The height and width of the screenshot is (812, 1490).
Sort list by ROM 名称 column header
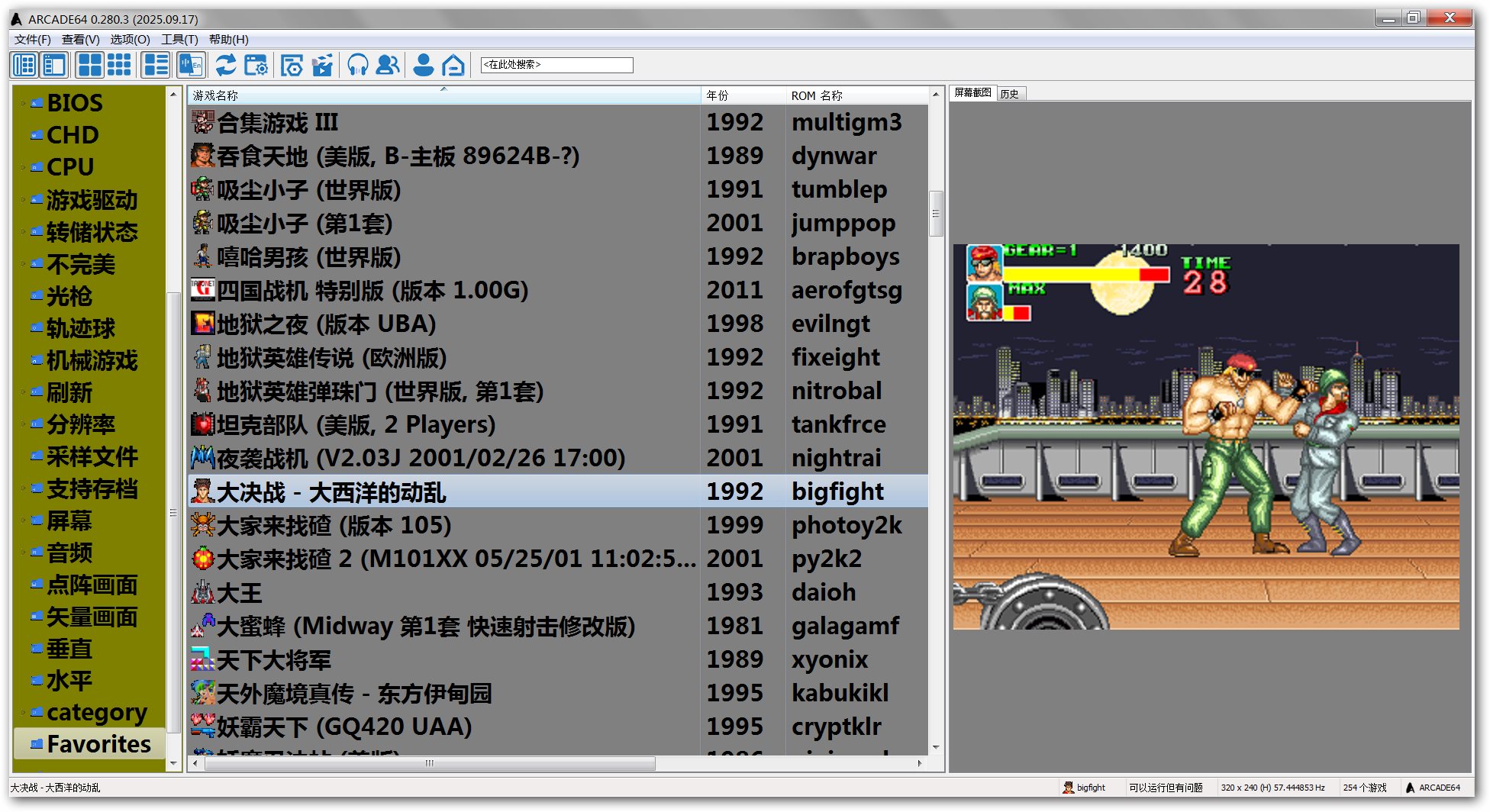pos(817,95)
